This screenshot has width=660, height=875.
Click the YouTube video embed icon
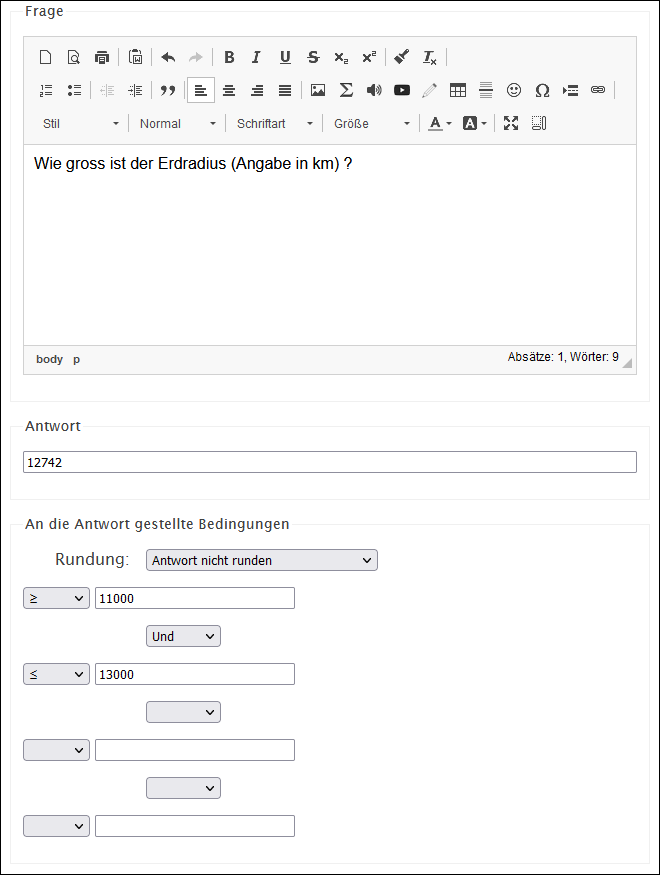click(402, 90)
